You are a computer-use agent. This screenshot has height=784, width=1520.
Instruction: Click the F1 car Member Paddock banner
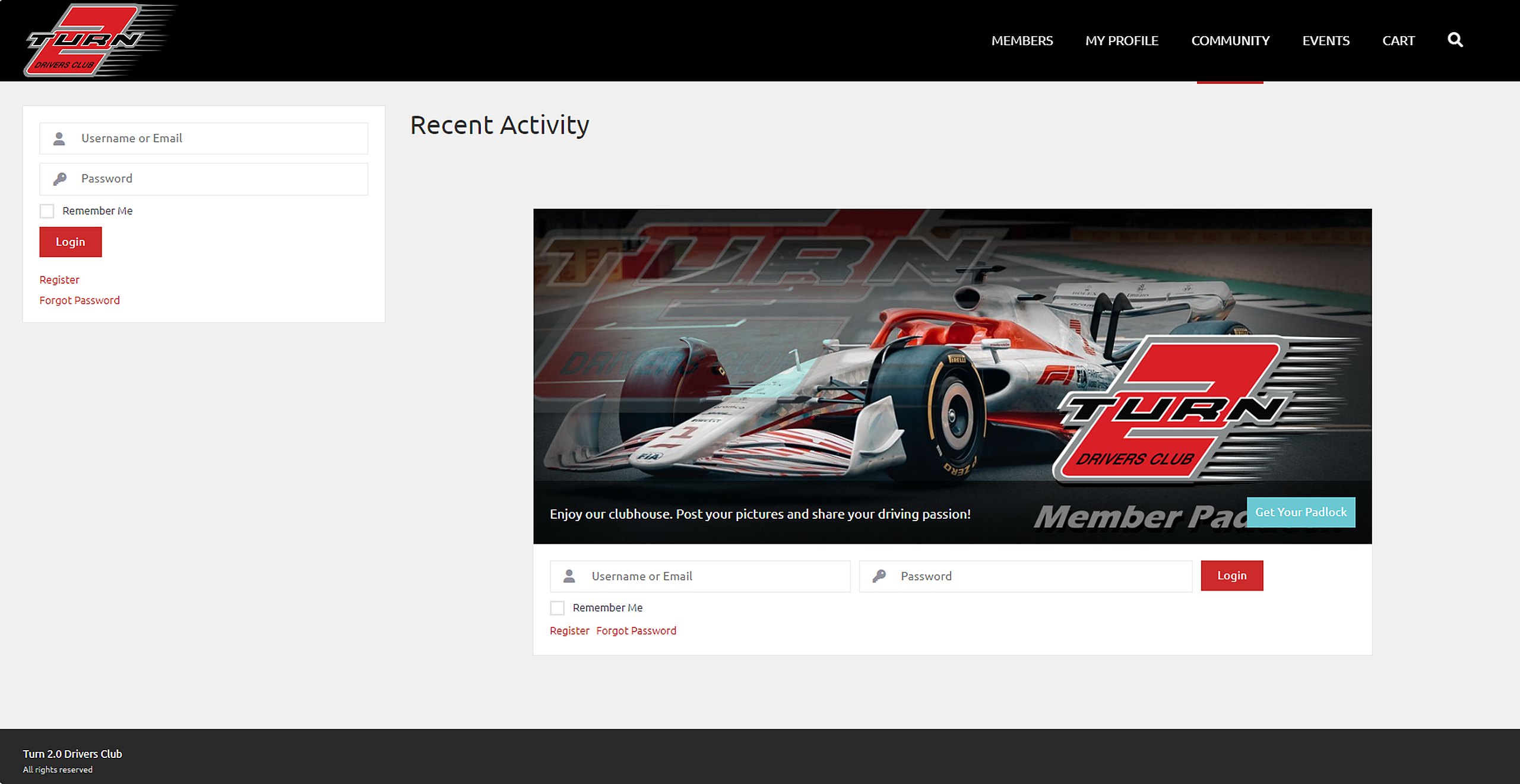pos(952,376)
